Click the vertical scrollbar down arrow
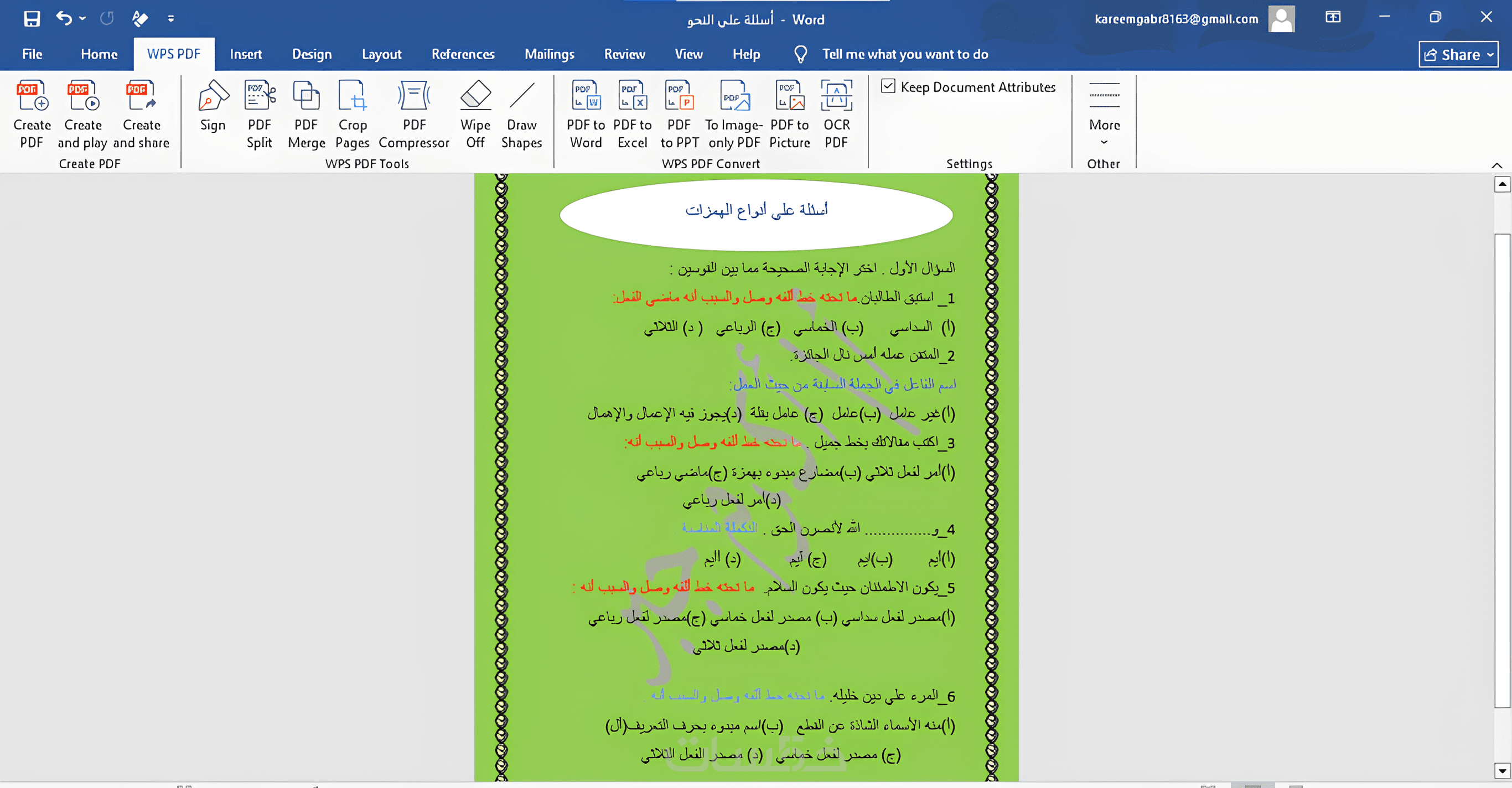 click(x=1501, y=770)
